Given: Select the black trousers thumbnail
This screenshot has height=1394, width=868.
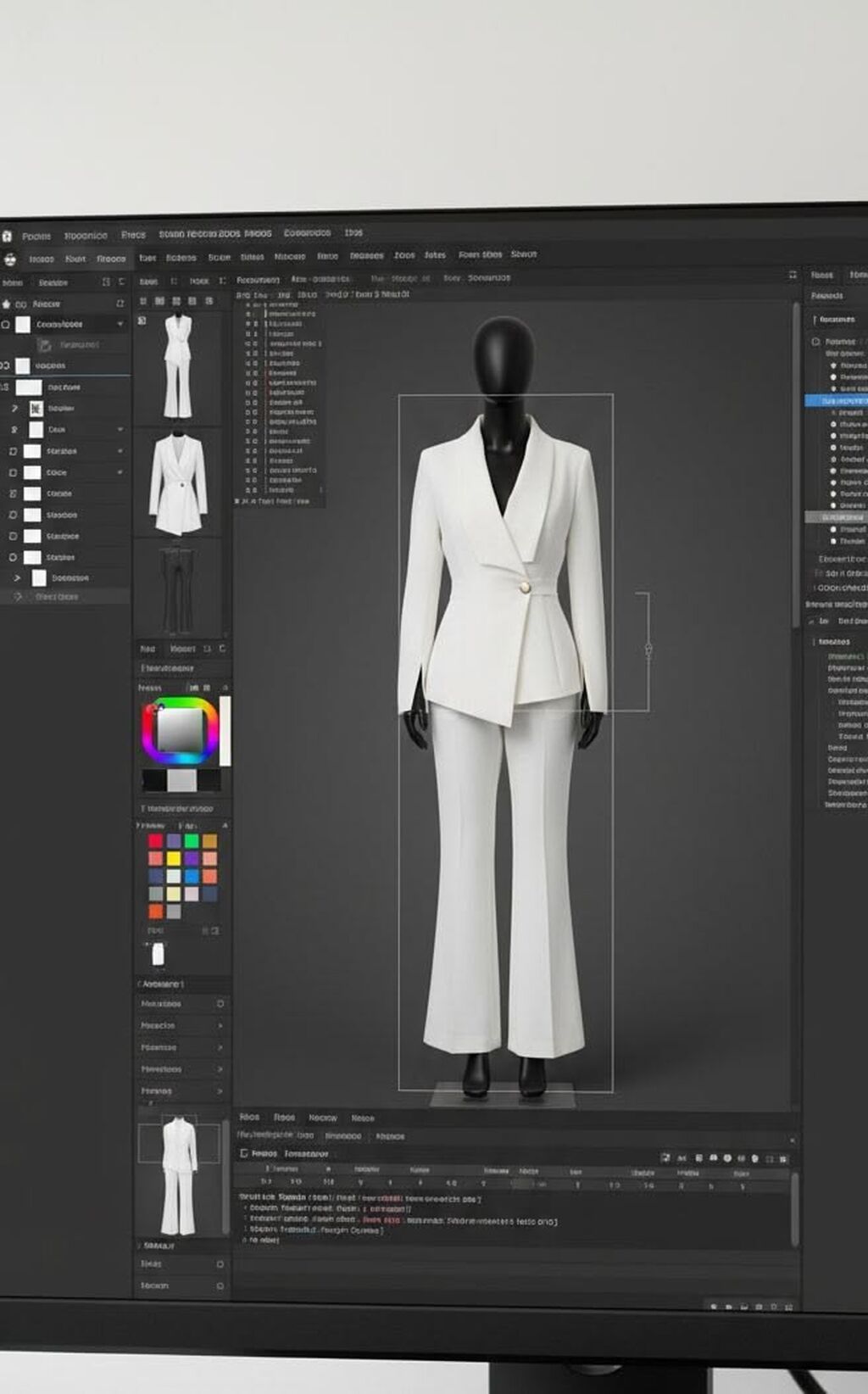Looking at the screenshot, I should pos(177,588).
